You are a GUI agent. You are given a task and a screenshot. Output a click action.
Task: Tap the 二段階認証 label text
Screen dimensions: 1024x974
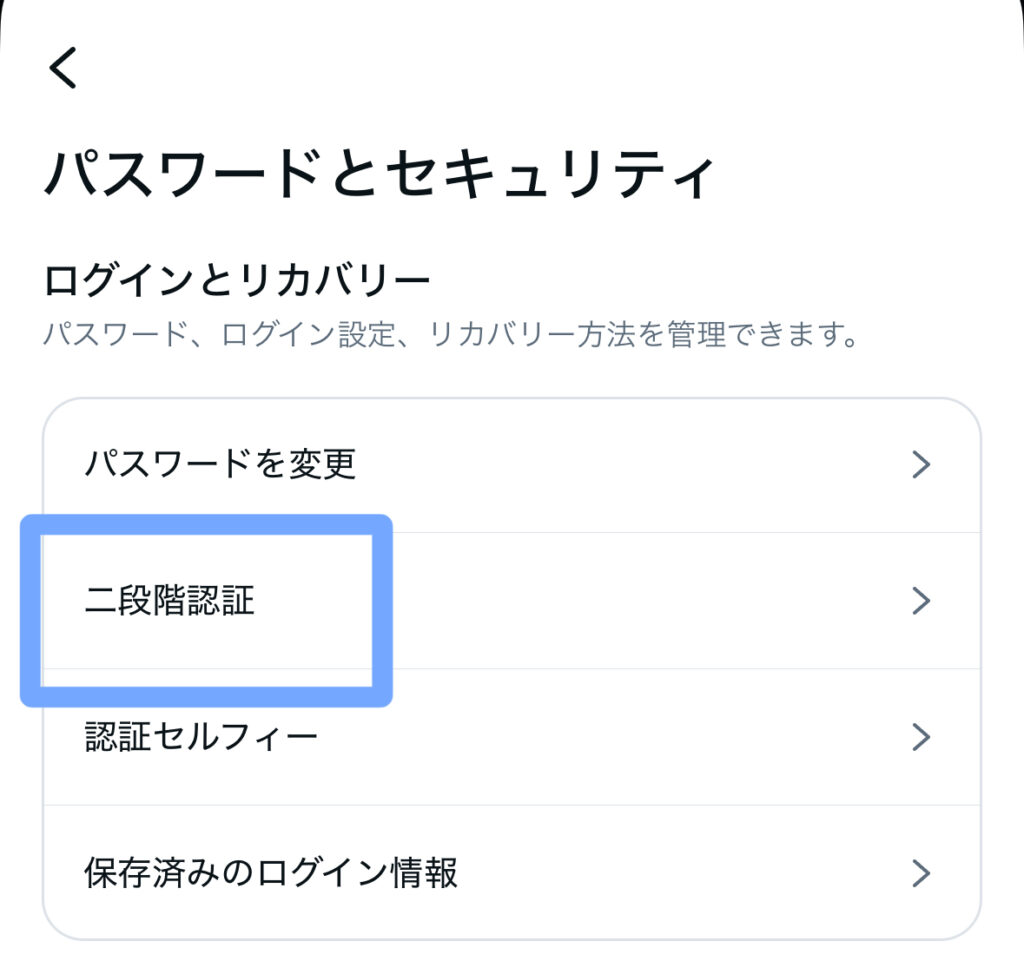170,600
